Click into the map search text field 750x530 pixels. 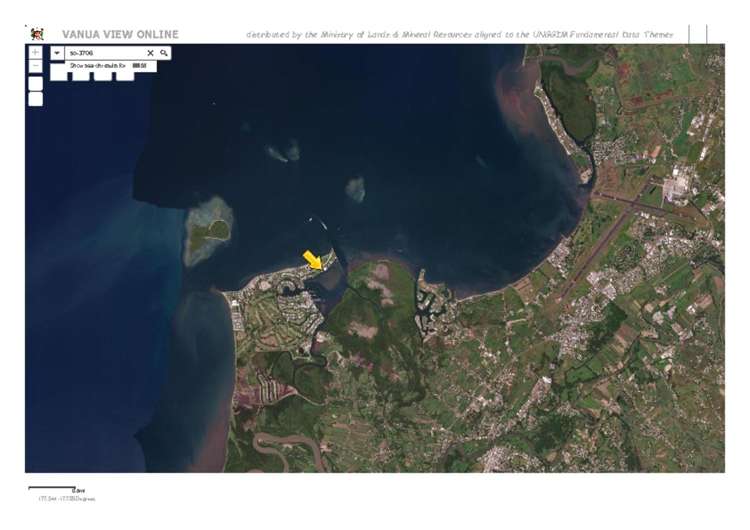click(x=104, y=53)
